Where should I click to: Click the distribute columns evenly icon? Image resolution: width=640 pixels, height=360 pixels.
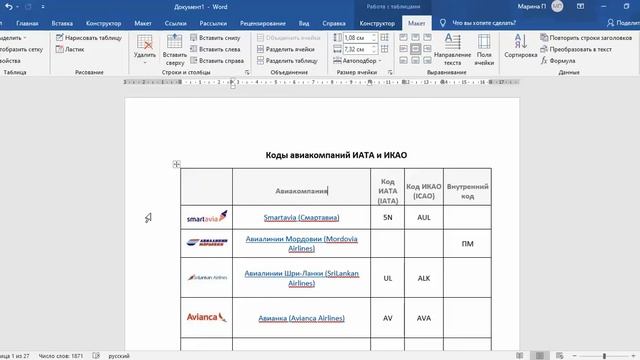coord(384,49)
